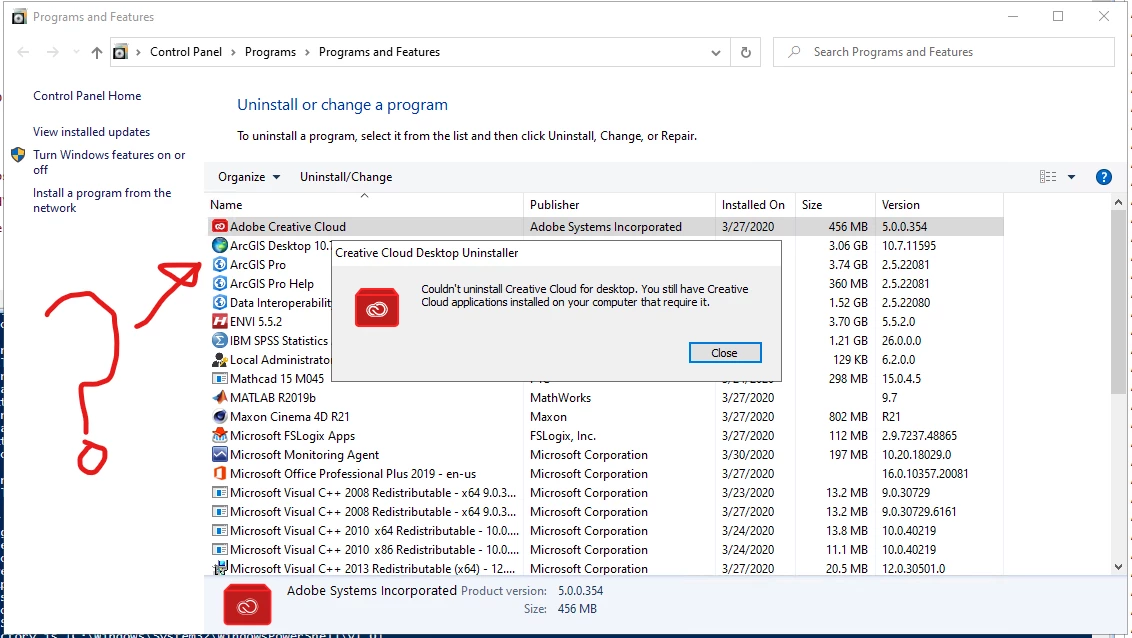
Task: Click the 3.74 GB size cell
Action: (x=848, y=265)
